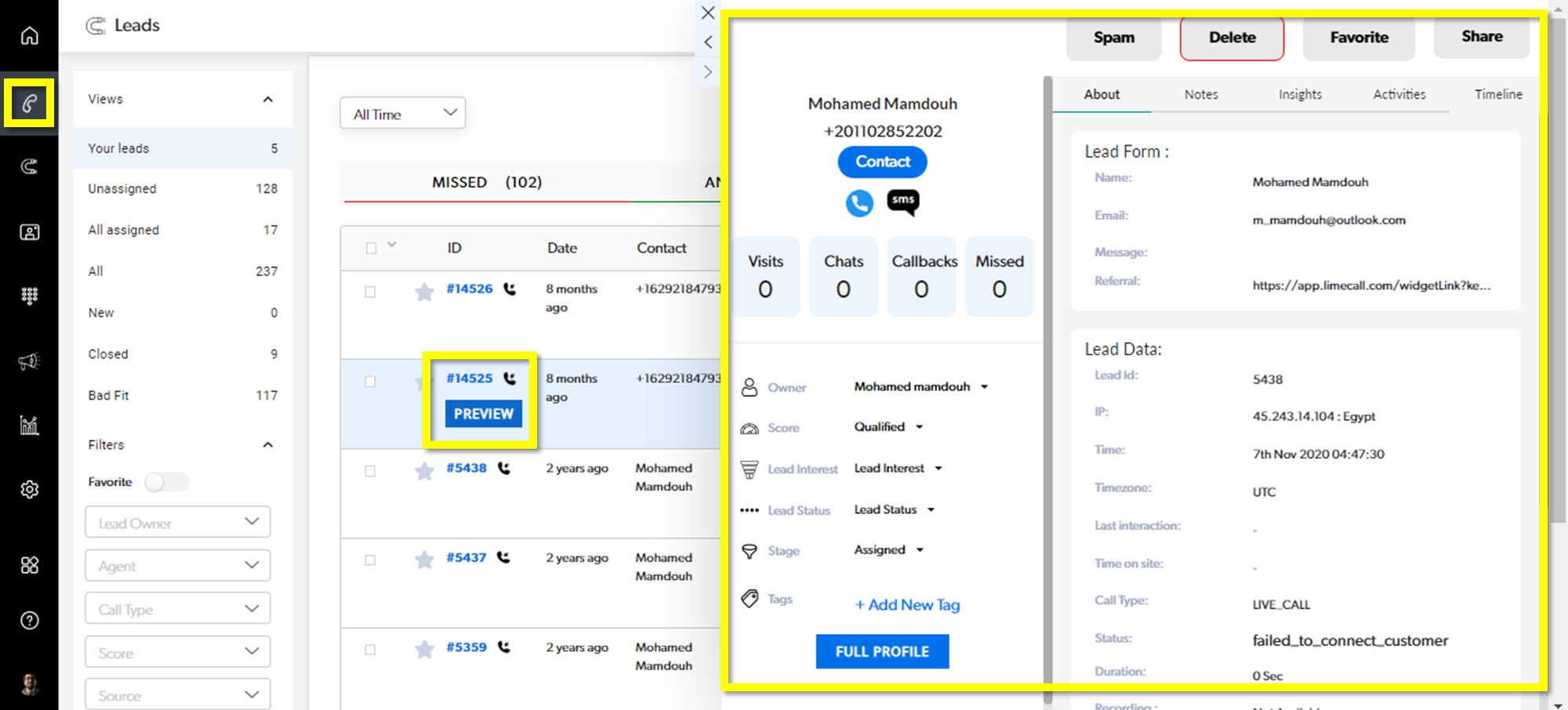Switch to the Timeline tab
The height and width of the screenshot is (710, 1568).
coord(1497,94)
